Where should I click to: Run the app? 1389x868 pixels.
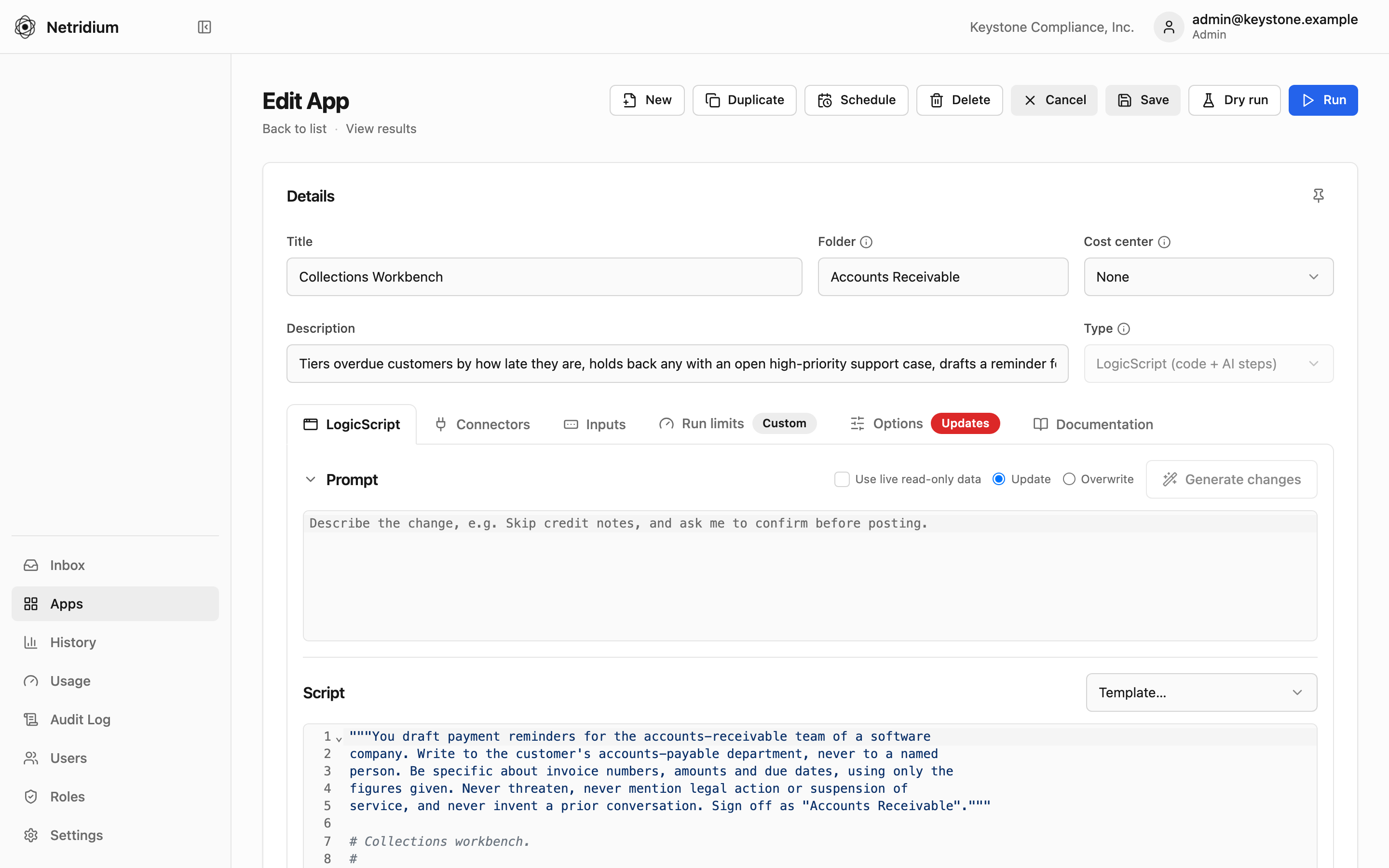click(1323, 100)
